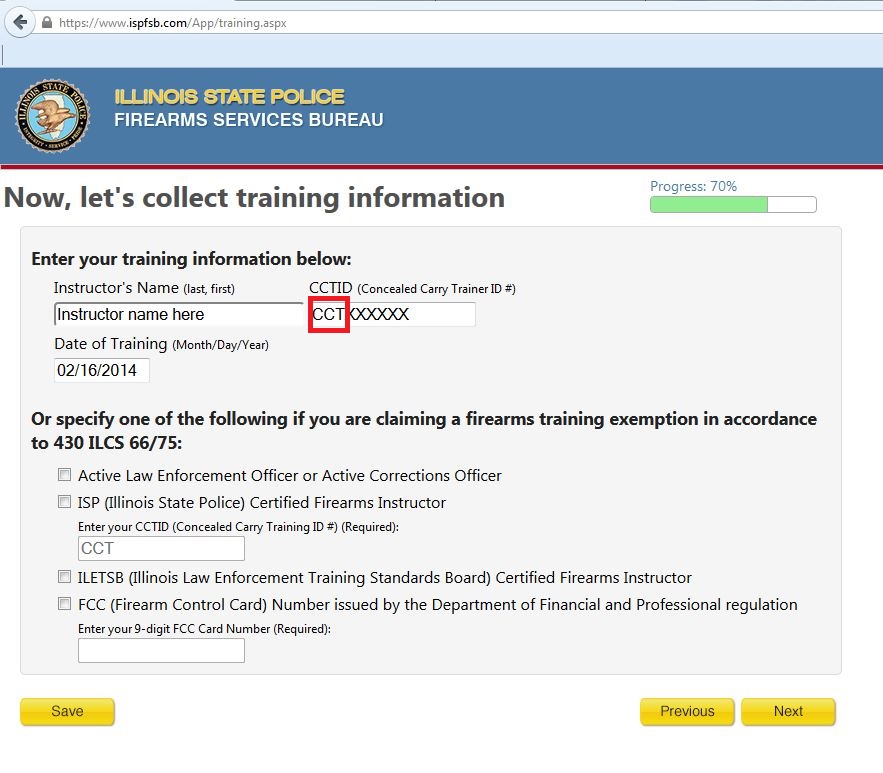Click the training page heading text

[x=254, y=197]
